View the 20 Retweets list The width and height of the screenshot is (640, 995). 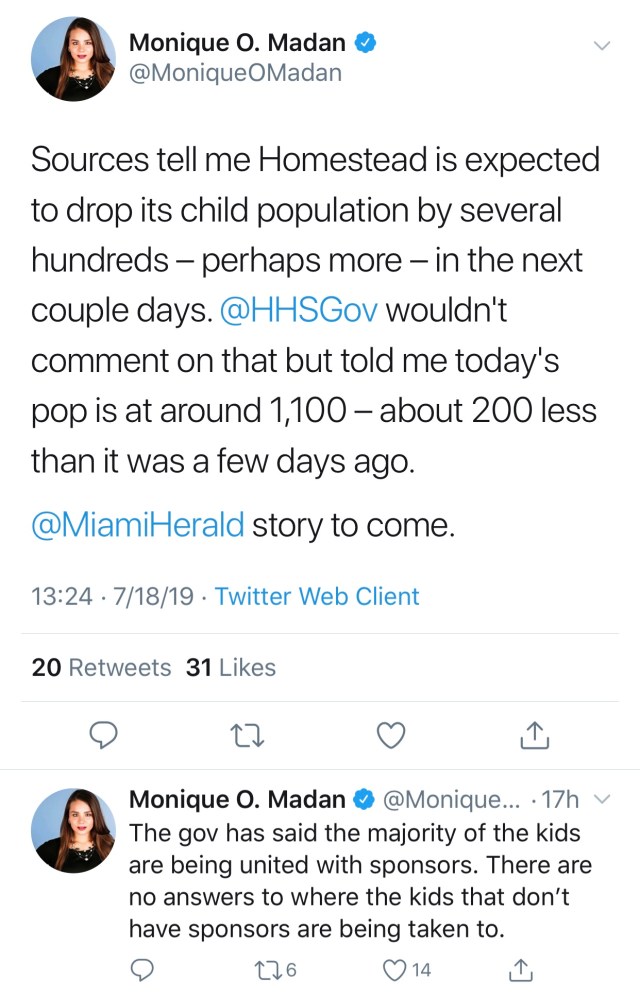pos(102,667)
